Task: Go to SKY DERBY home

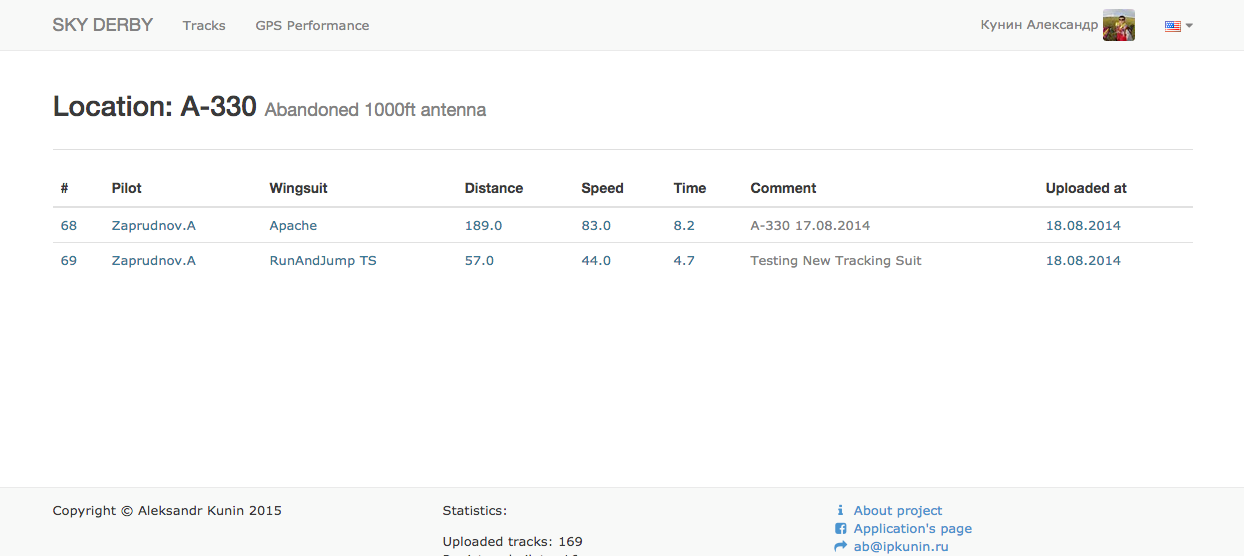Action: click(103, 25)
